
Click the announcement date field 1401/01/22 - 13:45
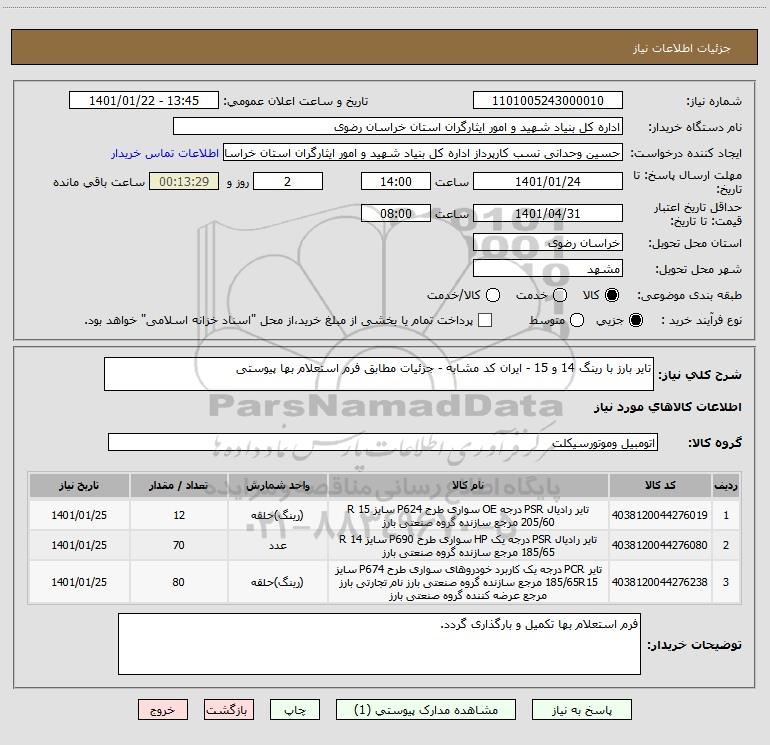[144, 100]
